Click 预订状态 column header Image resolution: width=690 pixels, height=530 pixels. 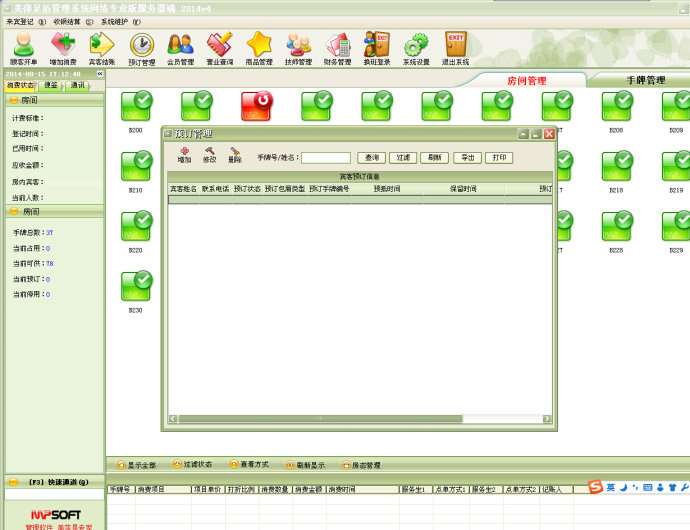(247, 189)
